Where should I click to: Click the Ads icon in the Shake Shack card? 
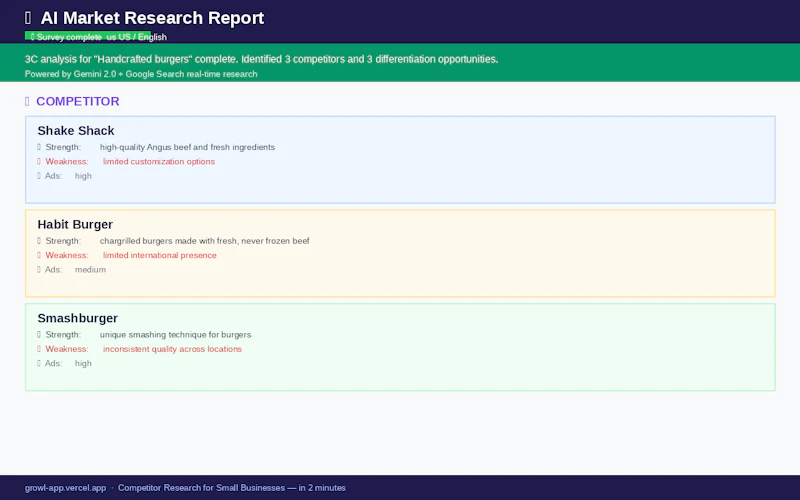[39, 176]
